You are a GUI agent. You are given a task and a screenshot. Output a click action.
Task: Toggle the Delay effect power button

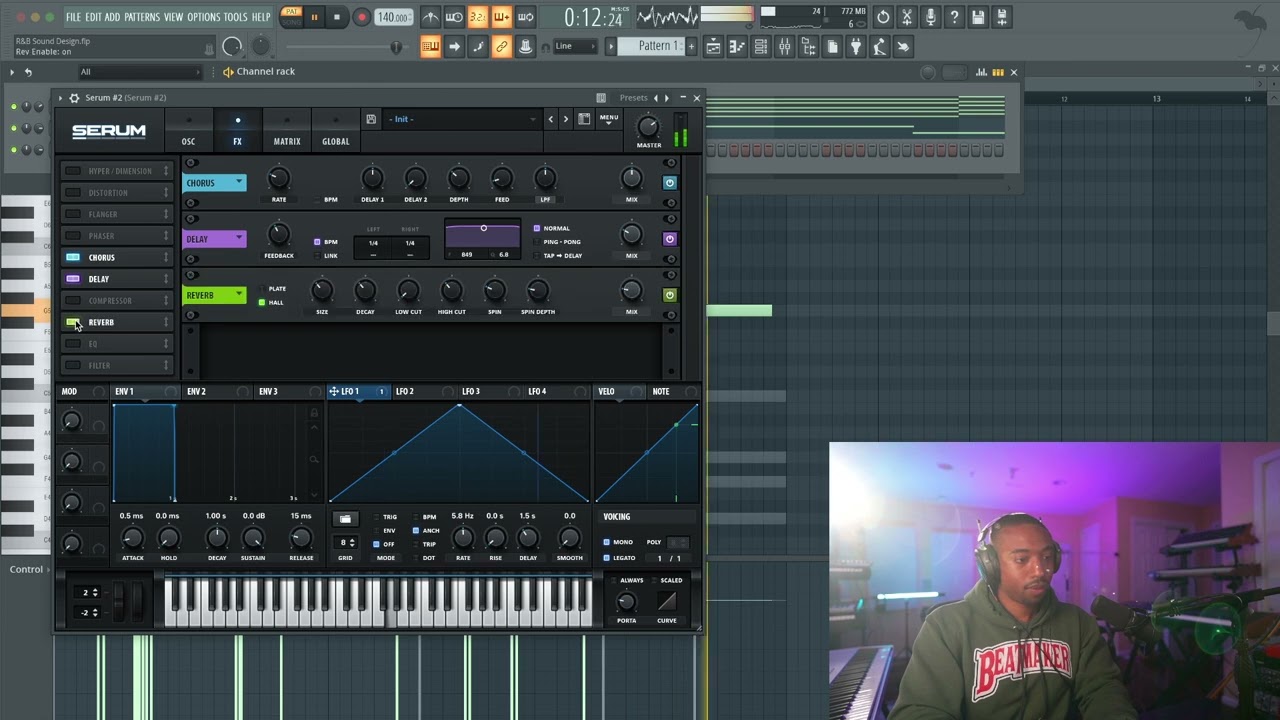pos(670,239)
